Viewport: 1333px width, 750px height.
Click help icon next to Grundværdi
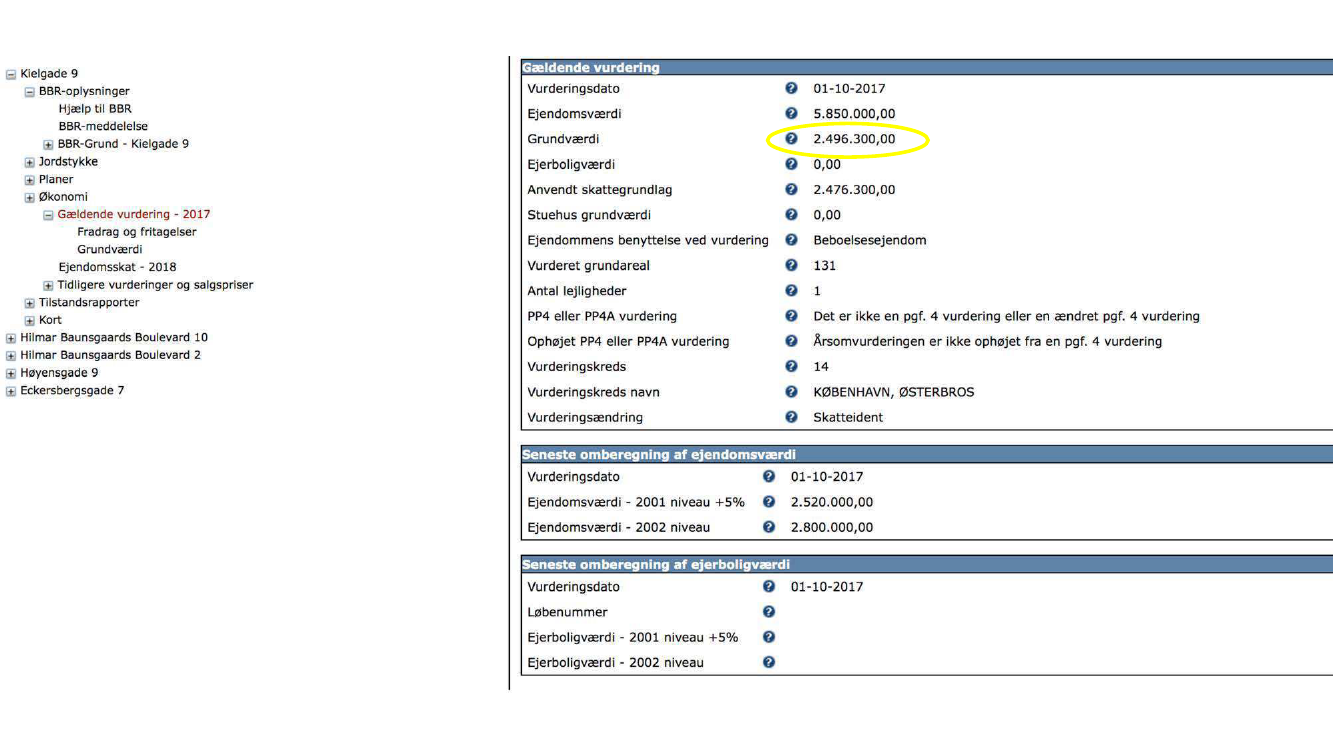pyautogui.click(x=791, y=139)
